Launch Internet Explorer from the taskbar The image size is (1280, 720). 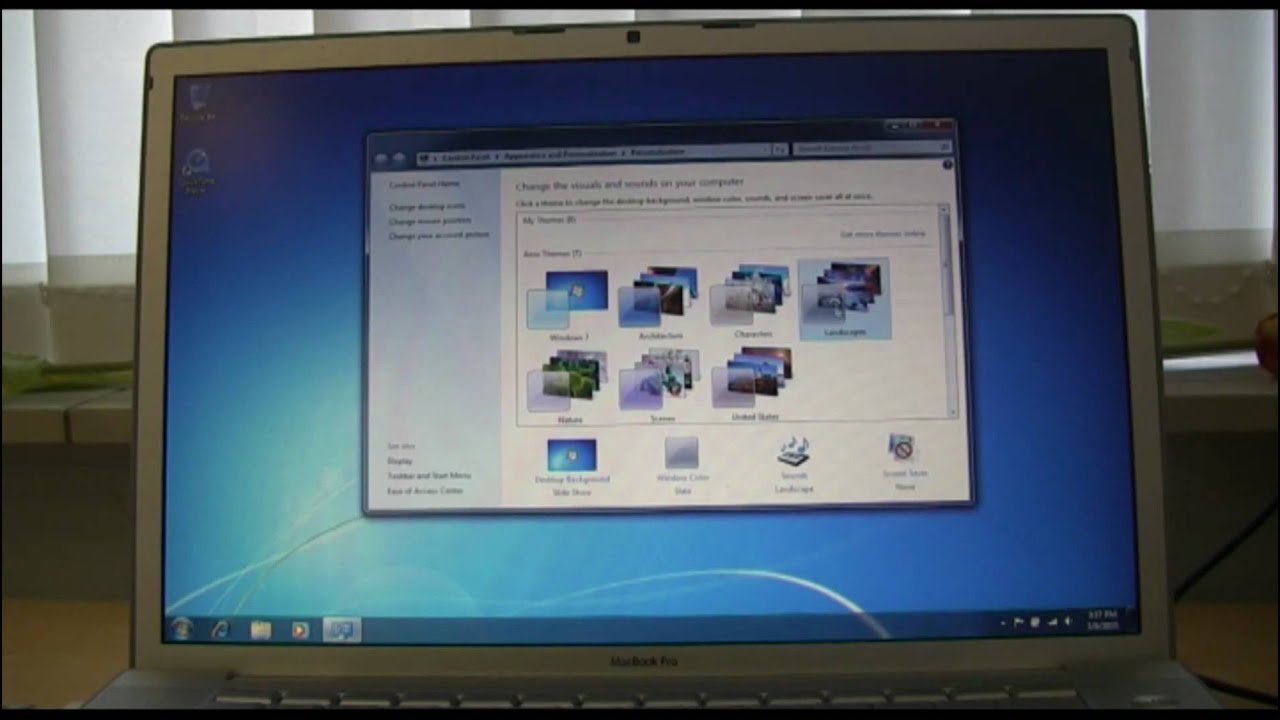220,629
